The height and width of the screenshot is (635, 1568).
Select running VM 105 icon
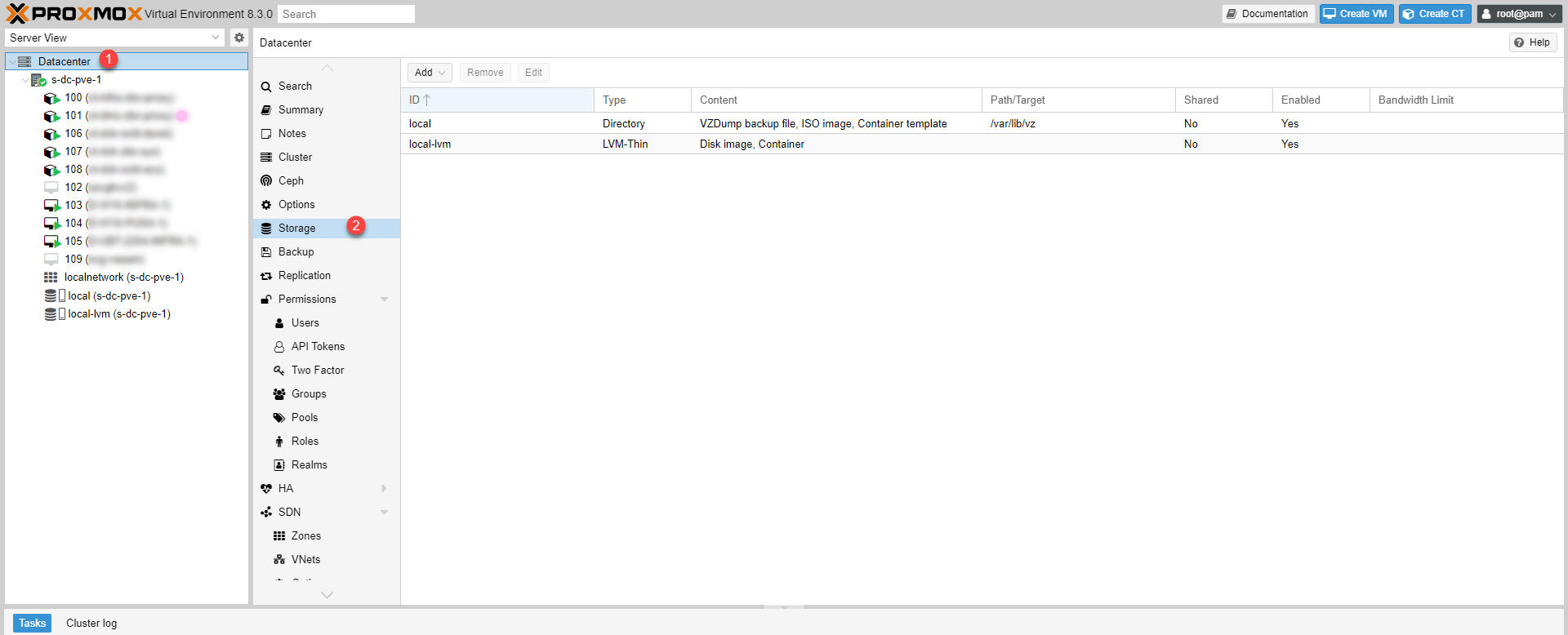click(x=51, y=242)
